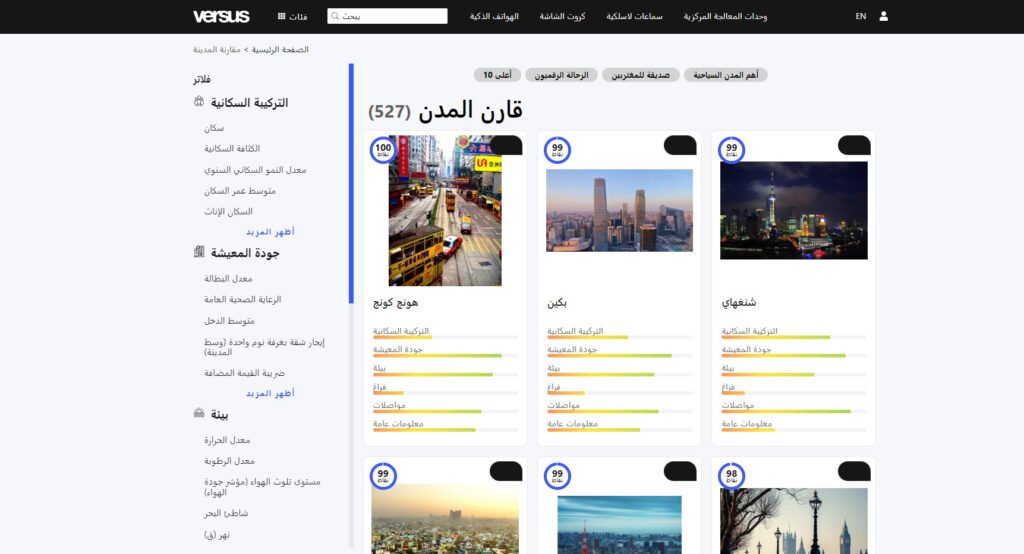Click the Versus logo in the header
This screenshot has width=1024, height=554.
[221, 16]
